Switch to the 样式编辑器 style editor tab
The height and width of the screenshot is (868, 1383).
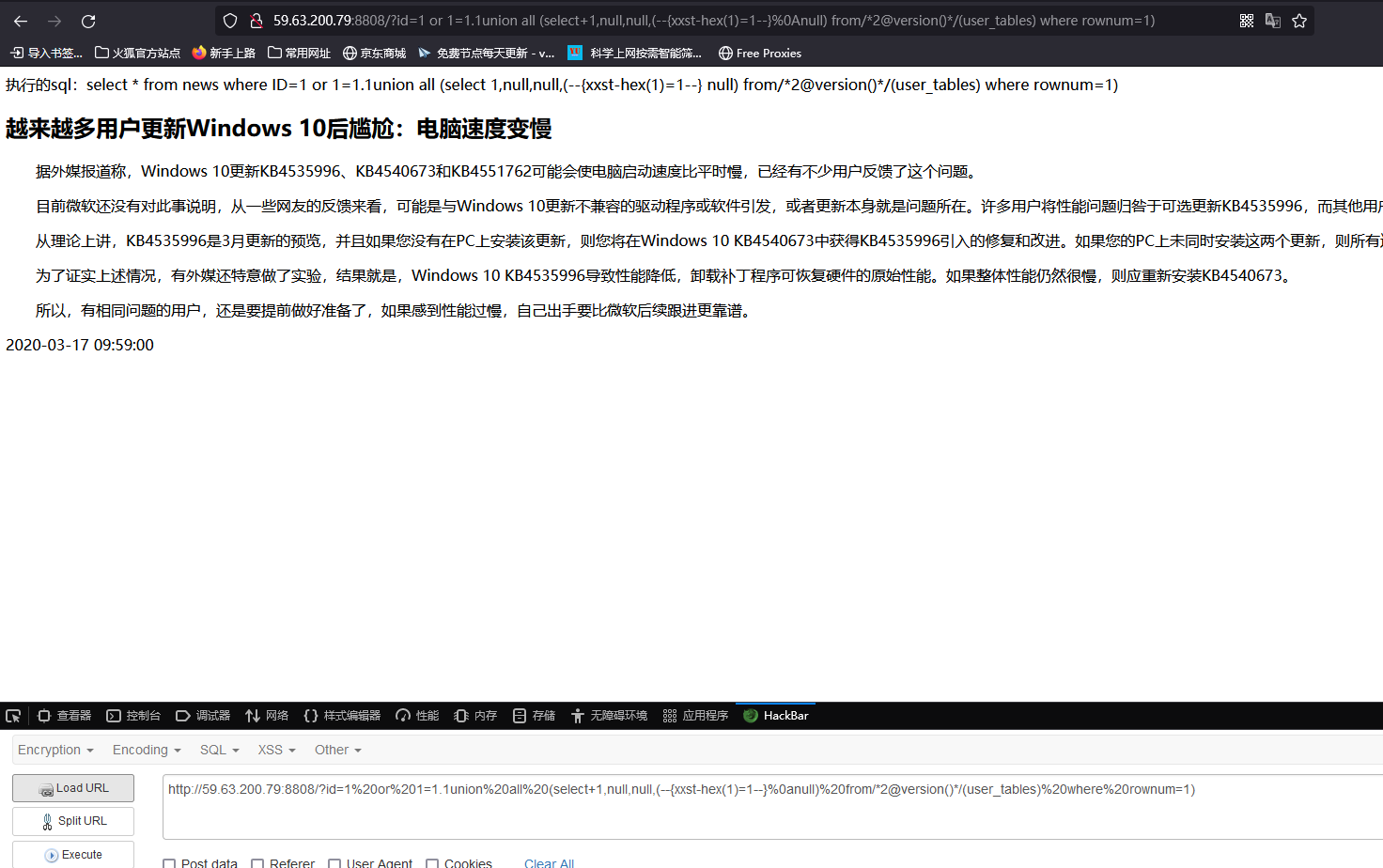(342, 716)
